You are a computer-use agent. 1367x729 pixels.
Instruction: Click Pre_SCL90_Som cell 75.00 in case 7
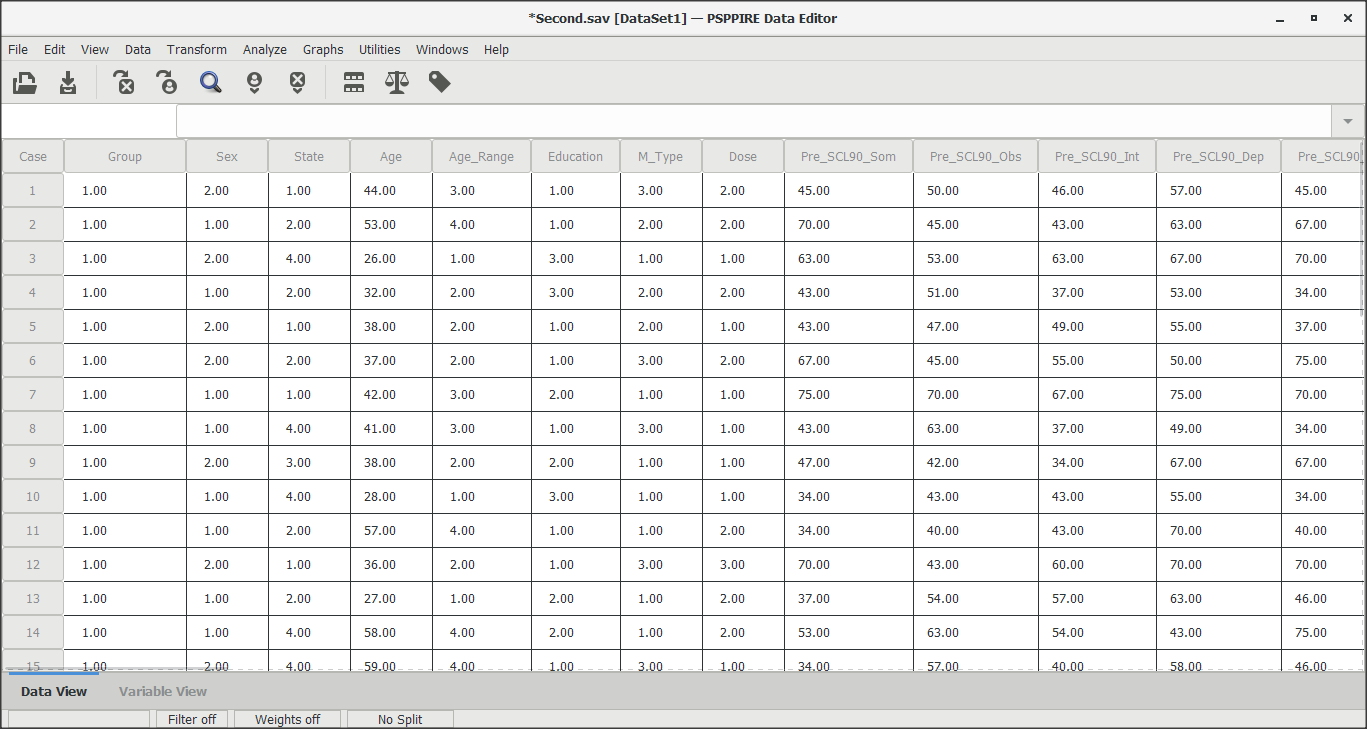(848, 394)
